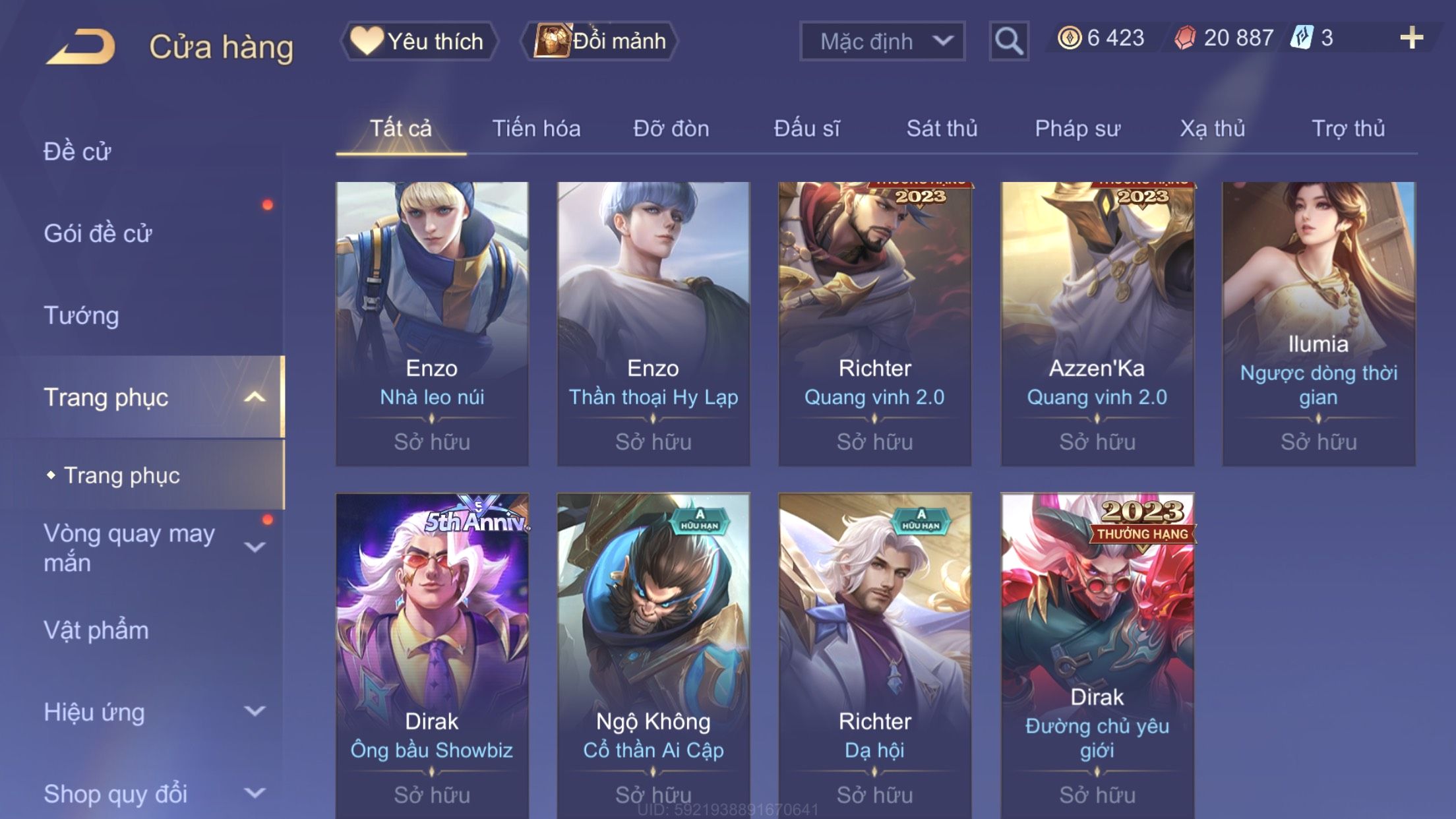Screen dimensions: 1456x819
Task: Open Gói đề cử in sidebar
Action: (x=98, y=233)
